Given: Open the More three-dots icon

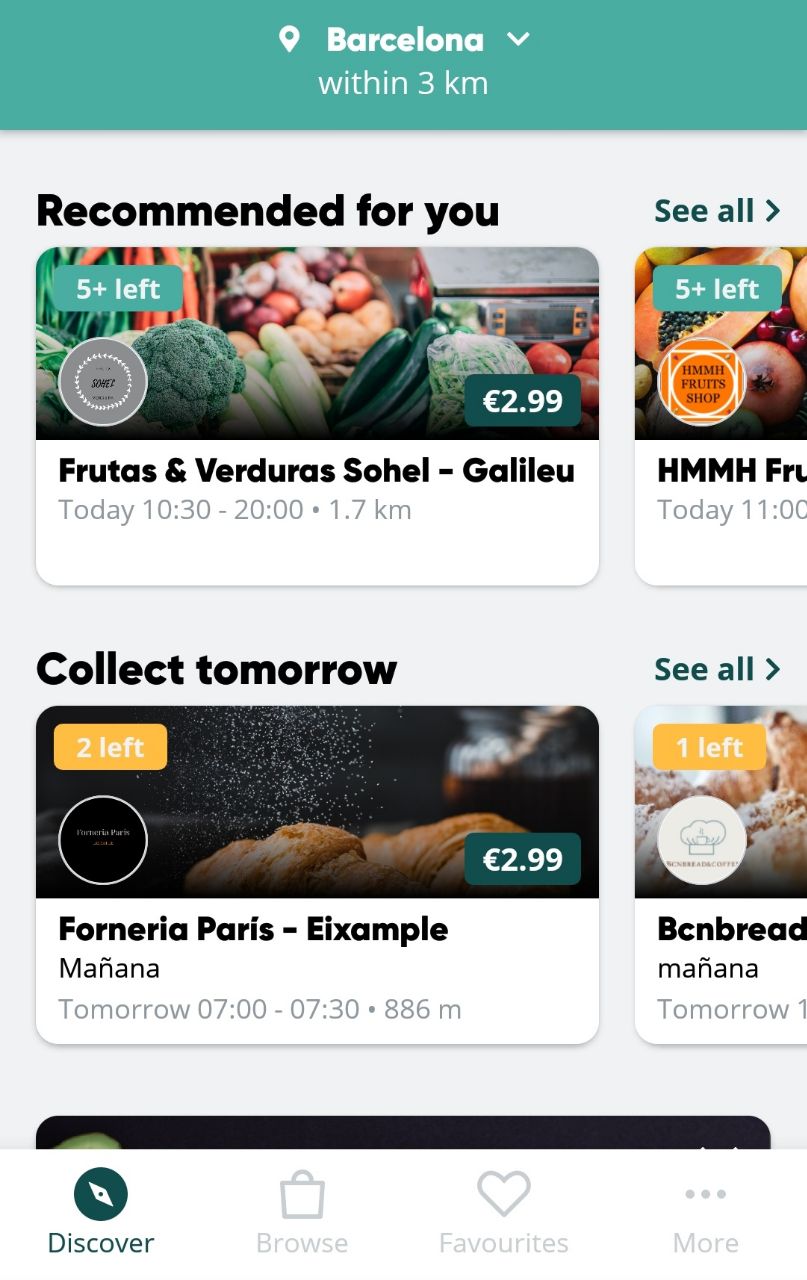Looking at the screenshot, I should [x=706, y=1194].
